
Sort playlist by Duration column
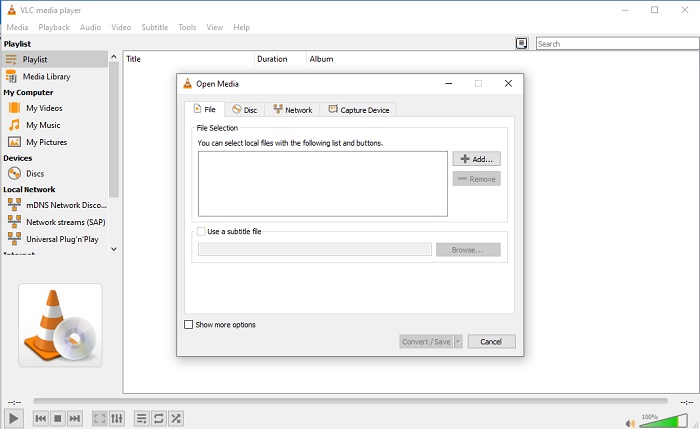280,59
